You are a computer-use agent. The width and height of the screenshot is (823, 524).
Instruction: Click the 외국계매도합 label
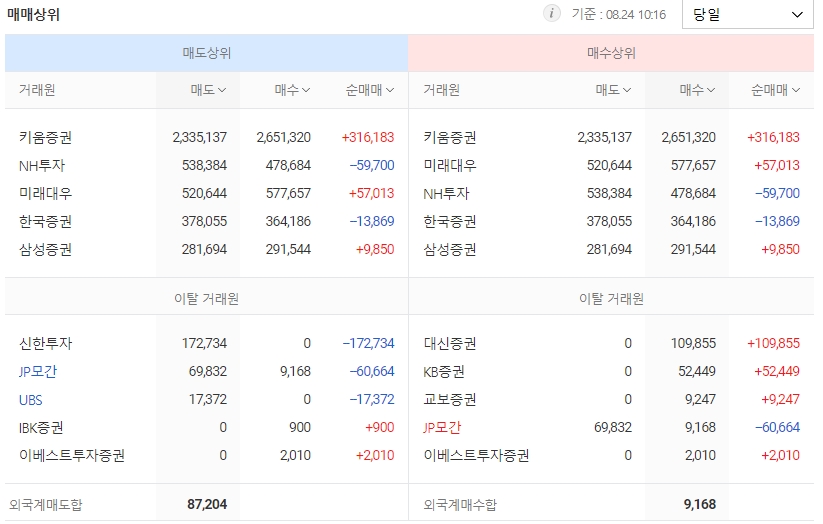[x=46, y=505]
